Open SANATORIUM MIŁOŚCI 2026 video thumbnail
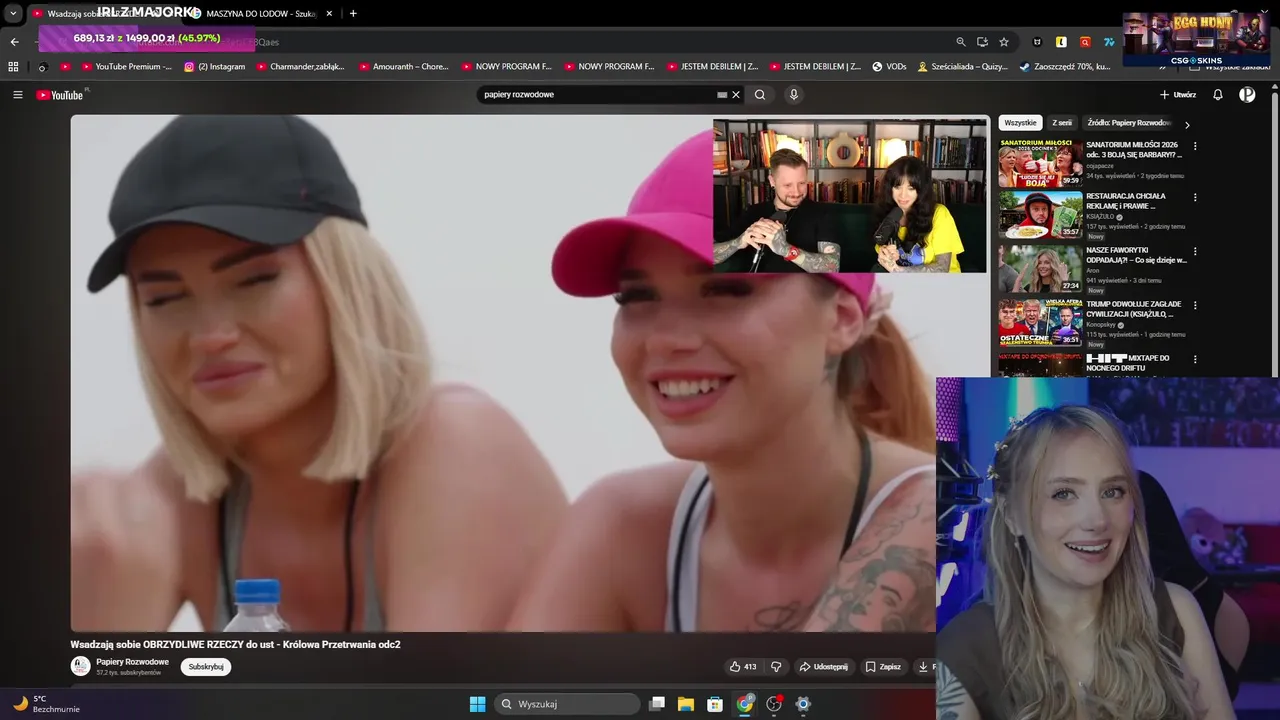The image size is (1280, 720). coord(1040,163)
